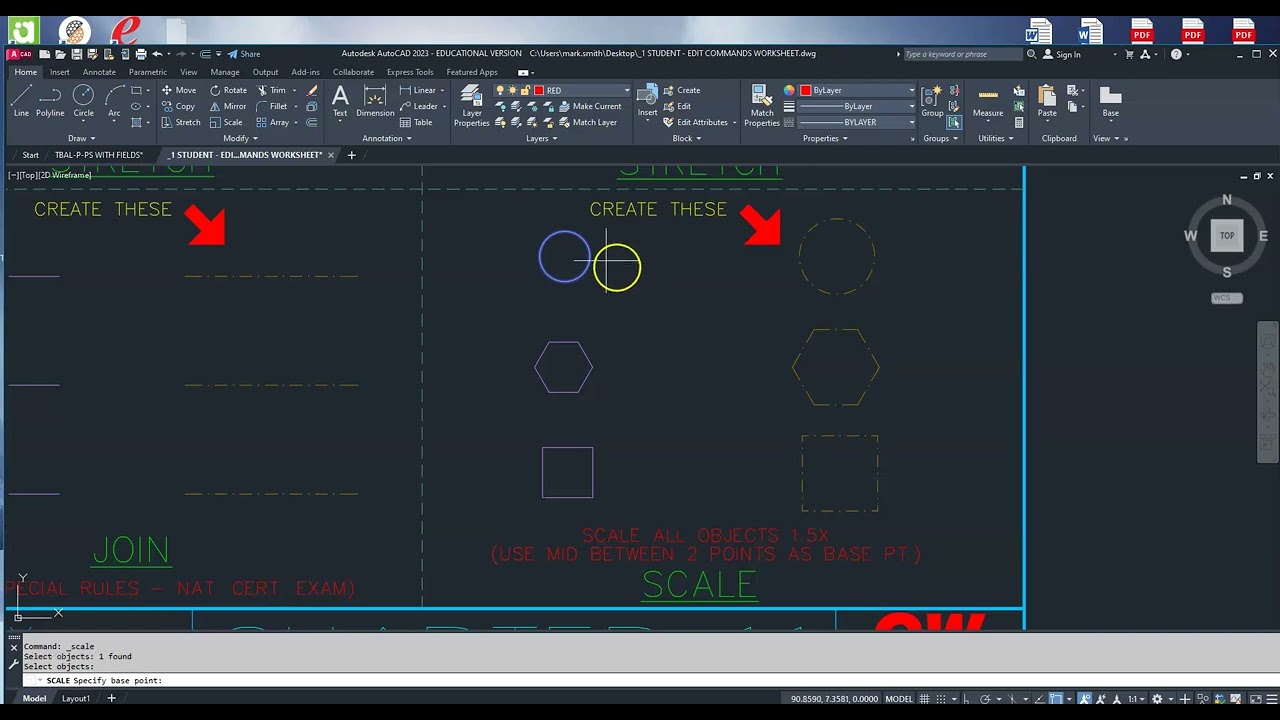The width and height of the screenshot is (1280, 720).
Task: Toggle polar tracking in status bar
Action: coord(986,699)
